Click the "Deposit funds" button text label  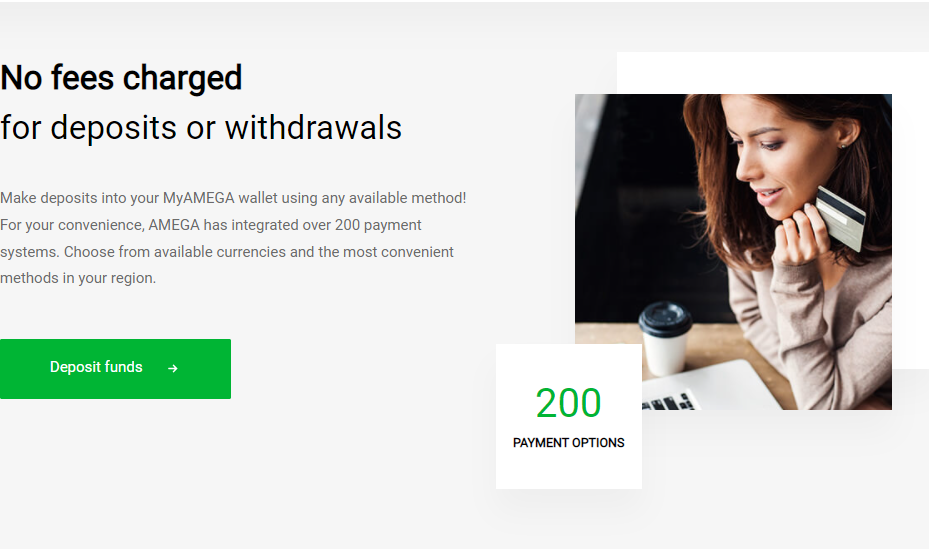click(x=96, y=367)
